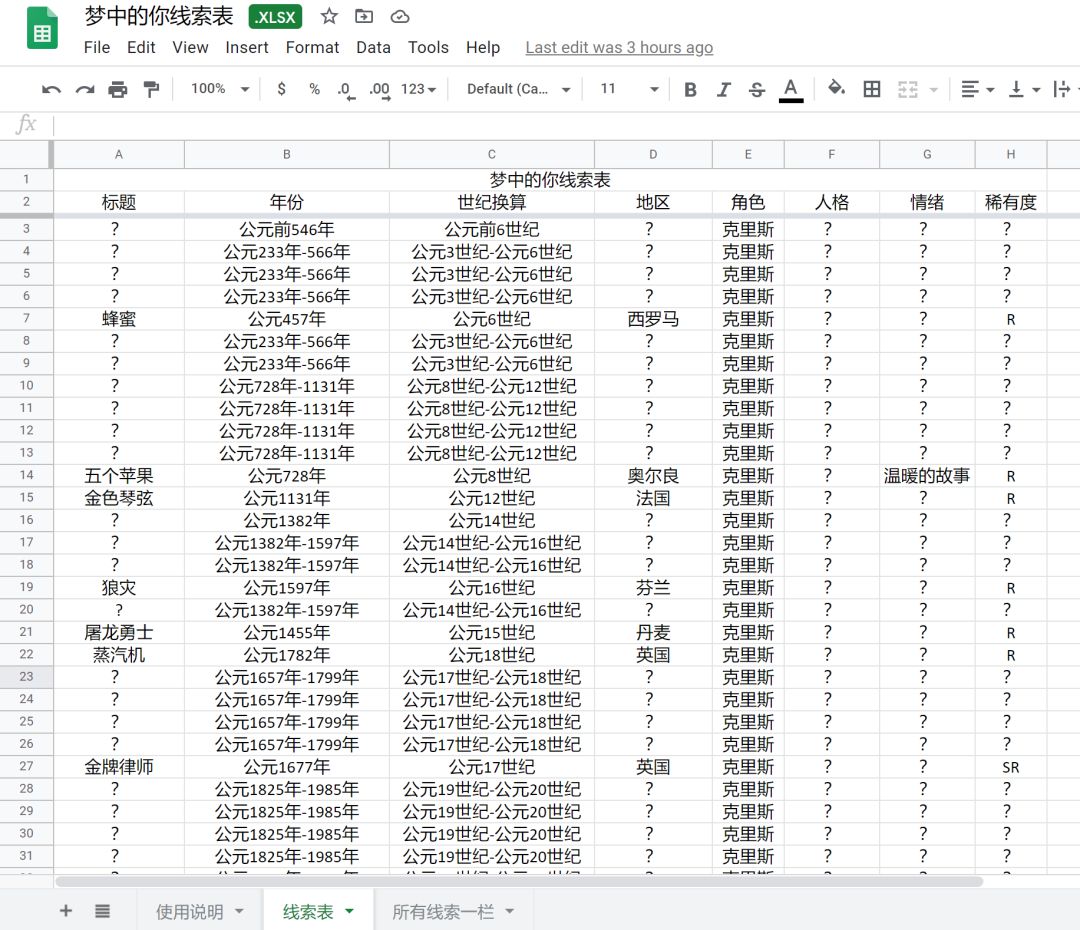Toggle strikethrough formatting

[x=756, y=90]
